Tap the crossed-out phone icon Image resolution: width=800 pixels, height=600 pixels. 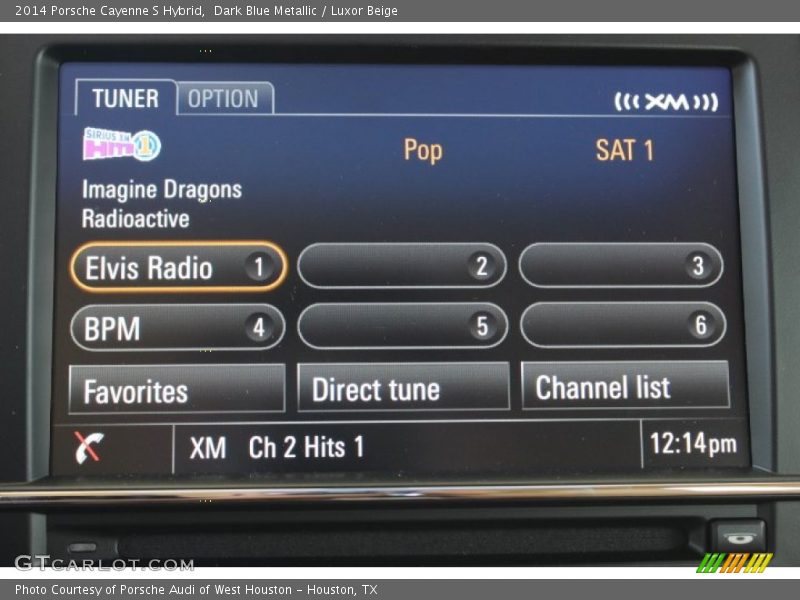[x=89, y=447]
